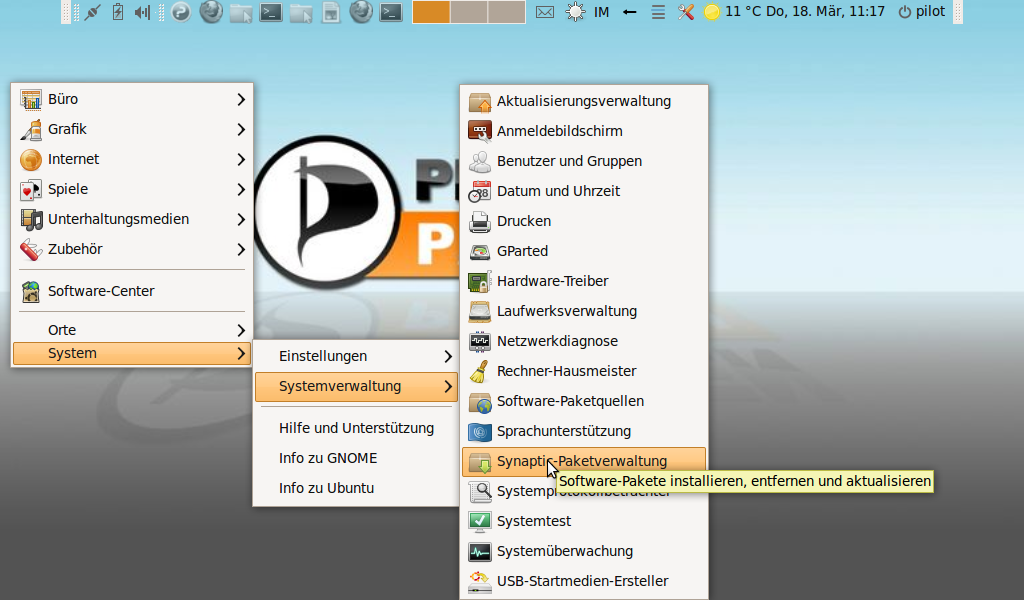Viewport: 1024px width, 600px height.
Task: Open Synaptic-Paketverwaltung from the menu
Action: tap(581, 461)
